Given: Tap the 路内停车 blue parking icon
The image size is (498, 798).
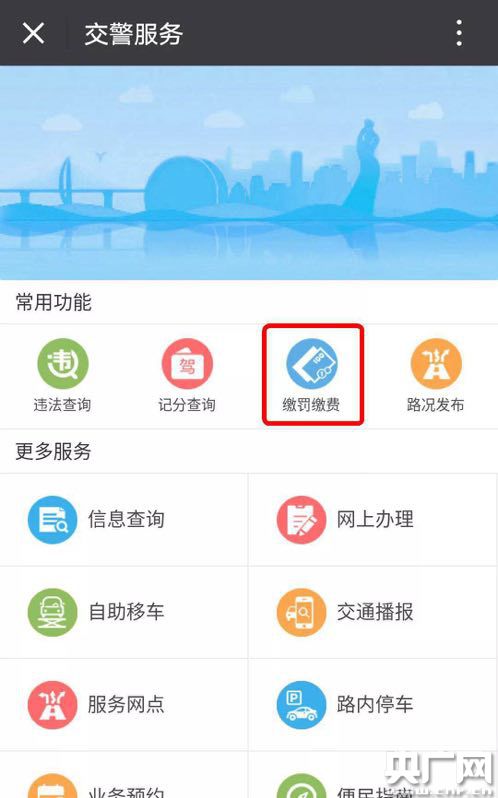Looking at the screenshot, I should pos(301,705).
